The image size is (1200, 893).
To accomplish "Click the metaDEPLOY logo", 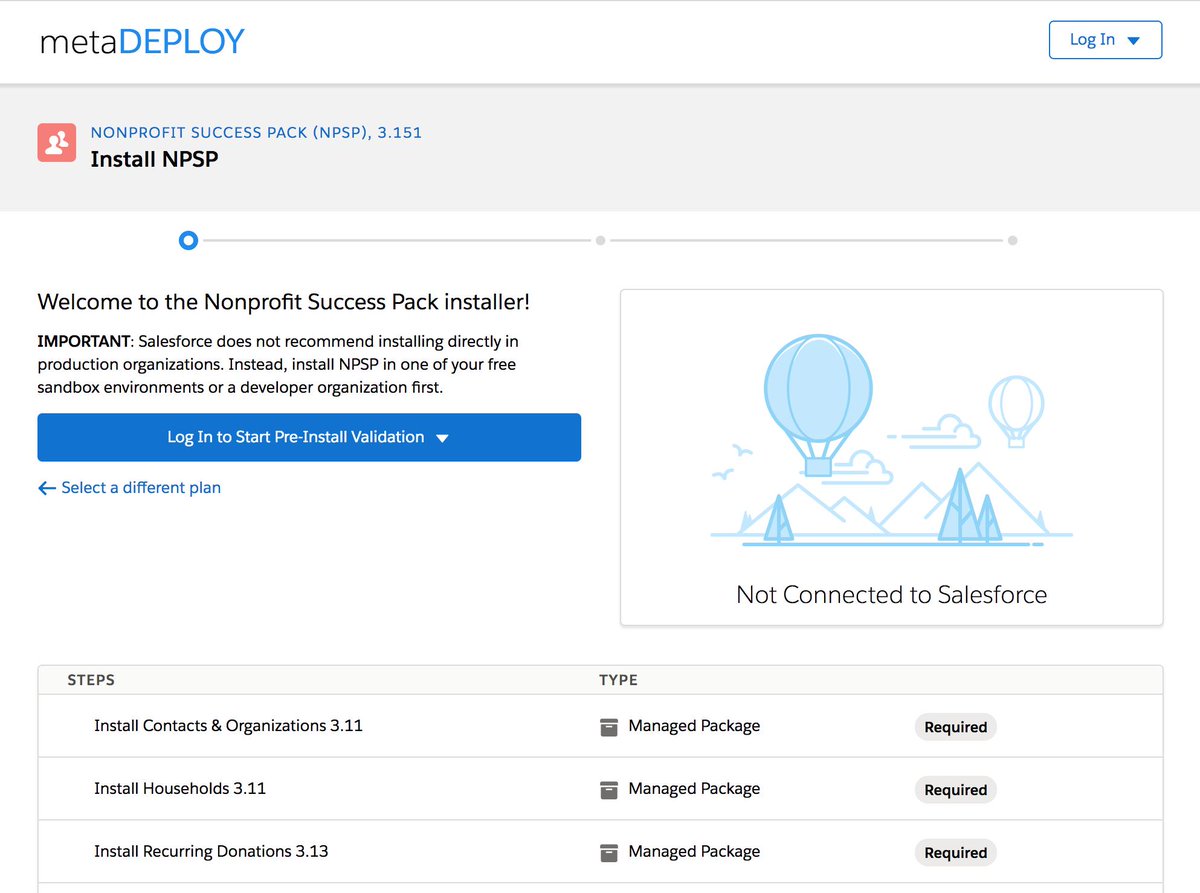I will point(142,41).
